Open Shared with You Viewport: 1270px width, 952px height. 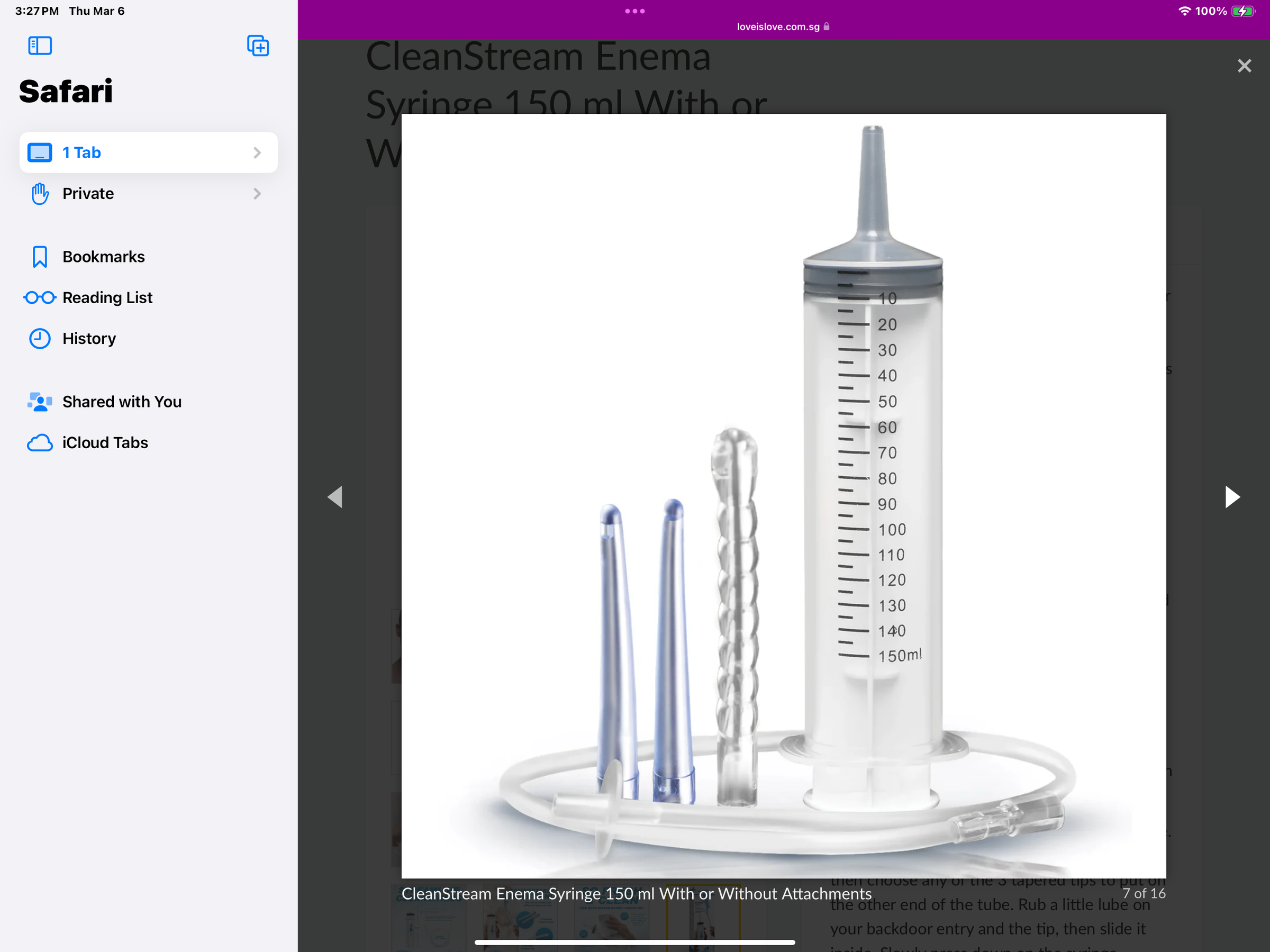click(x=122, y=402)
